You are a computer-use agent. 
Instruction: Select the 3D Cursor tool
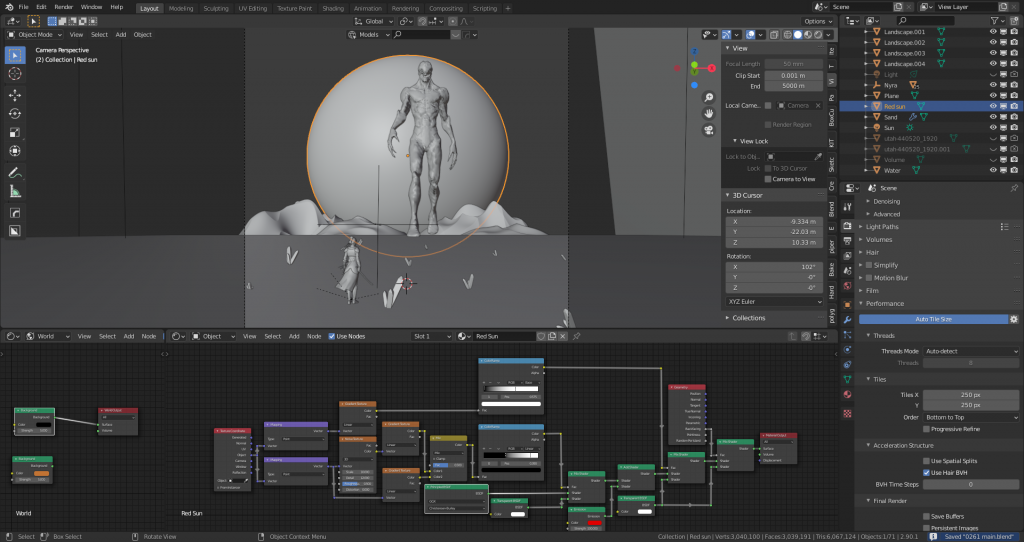14,74
